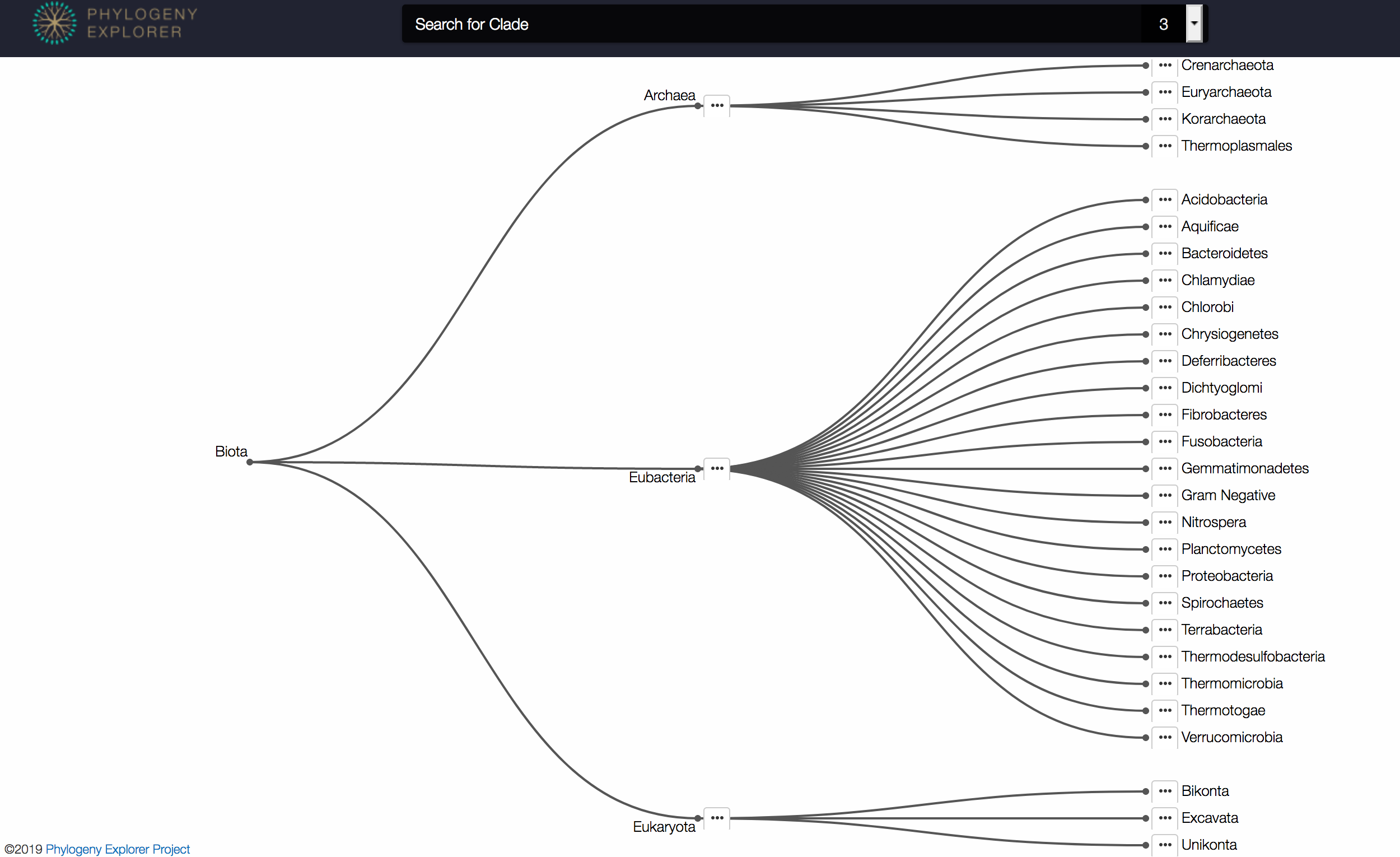
Task: Open the ellipsis menu for Terrabacteria
Action: (1165, 630)
